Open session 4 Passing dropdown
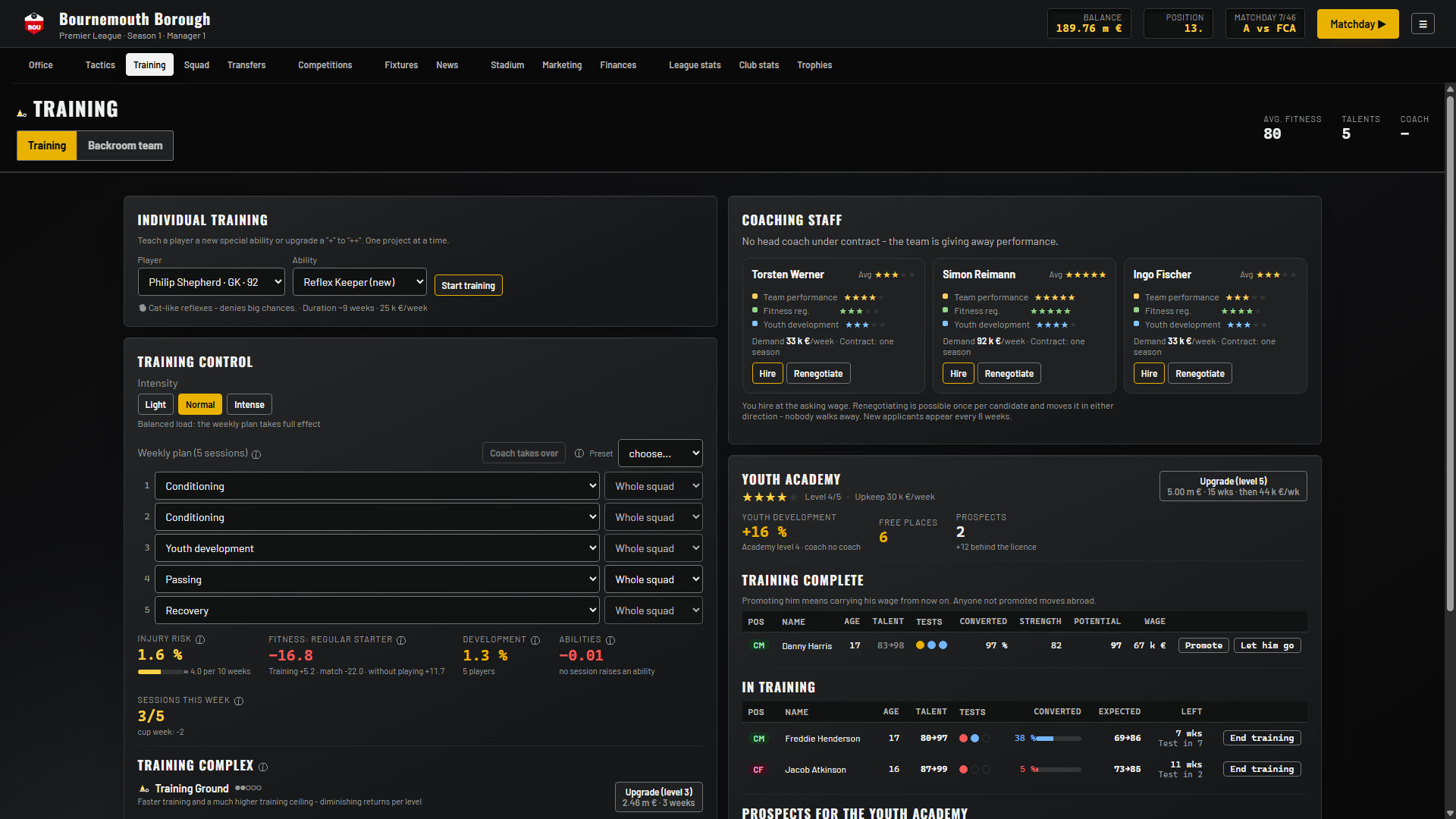 click(377, 579)
